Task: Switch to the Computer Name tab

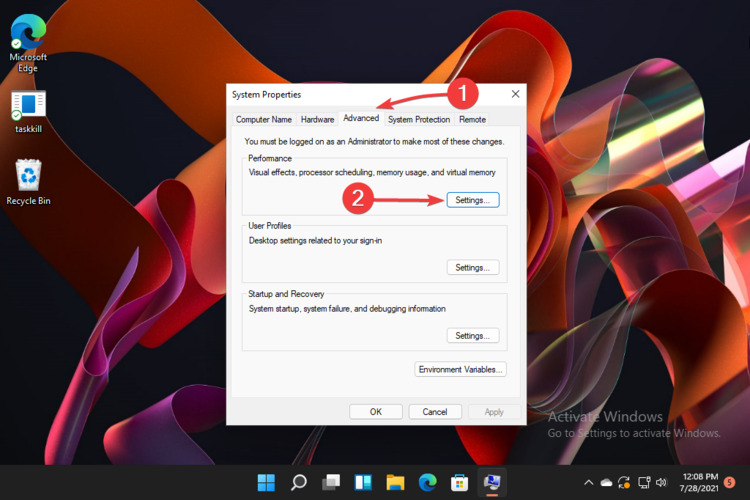Action: [x=264, y=119]
